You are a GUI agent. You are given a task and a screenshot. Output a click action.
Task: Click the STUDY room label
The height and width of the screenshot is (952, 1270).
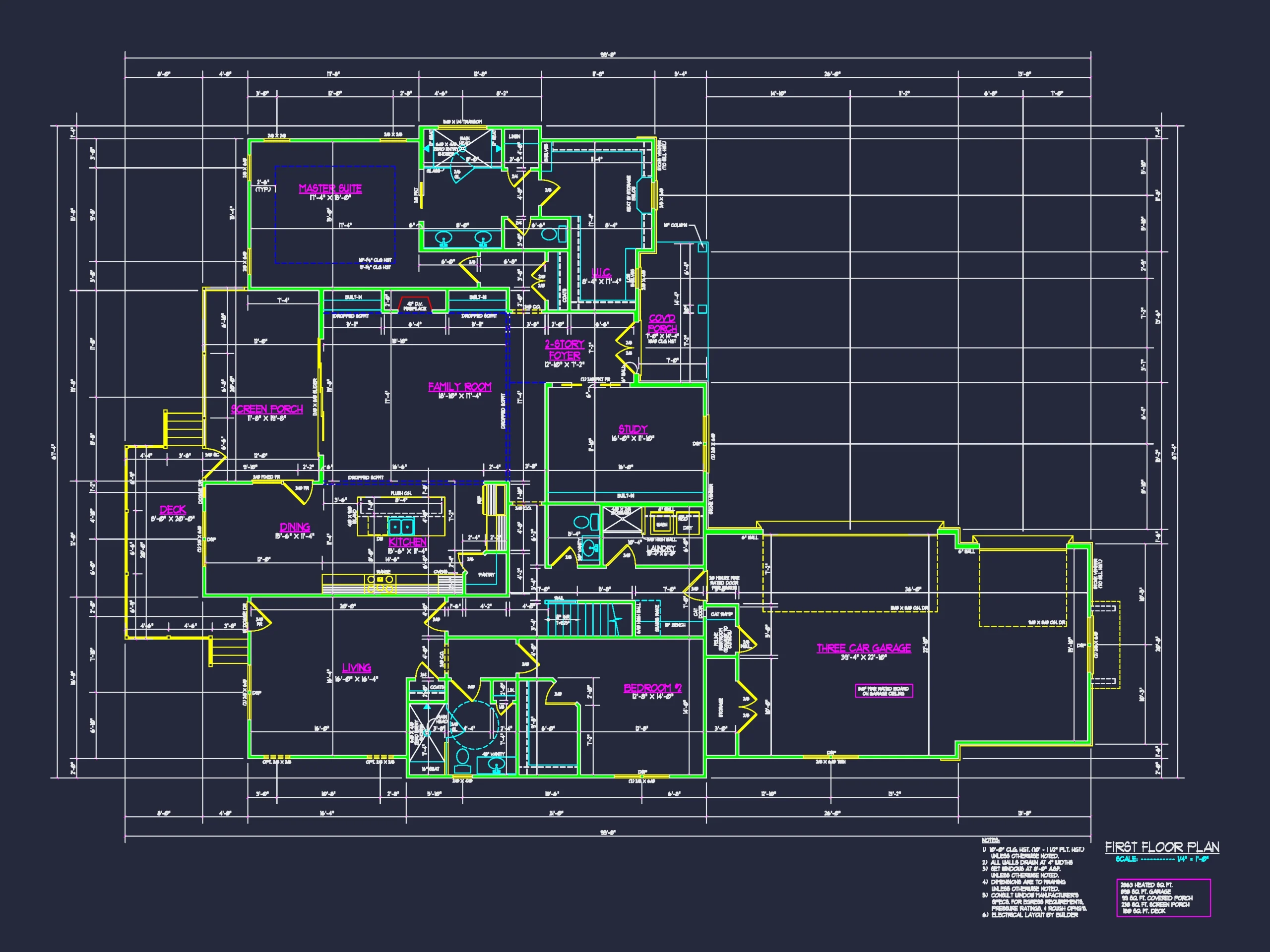[x=633, y=429]
